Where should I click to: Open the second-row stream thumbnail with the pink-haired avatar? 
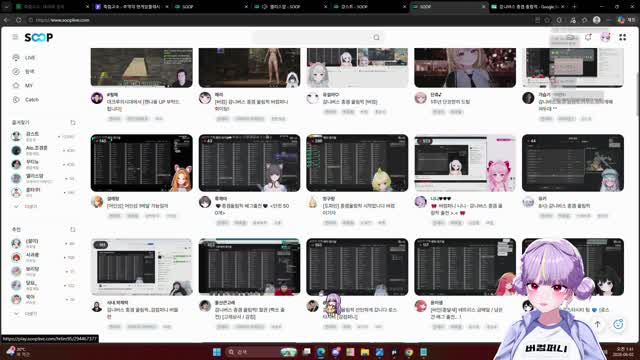[x=465, y=163]
